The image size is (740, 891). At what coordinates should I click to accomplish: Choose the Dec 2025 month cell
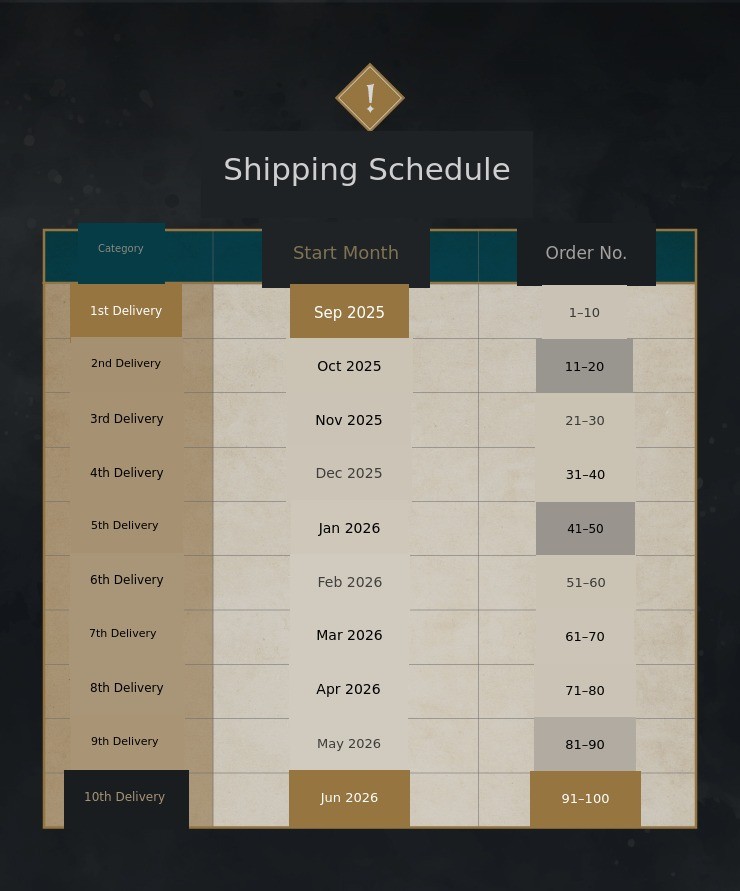coord(349,474)
